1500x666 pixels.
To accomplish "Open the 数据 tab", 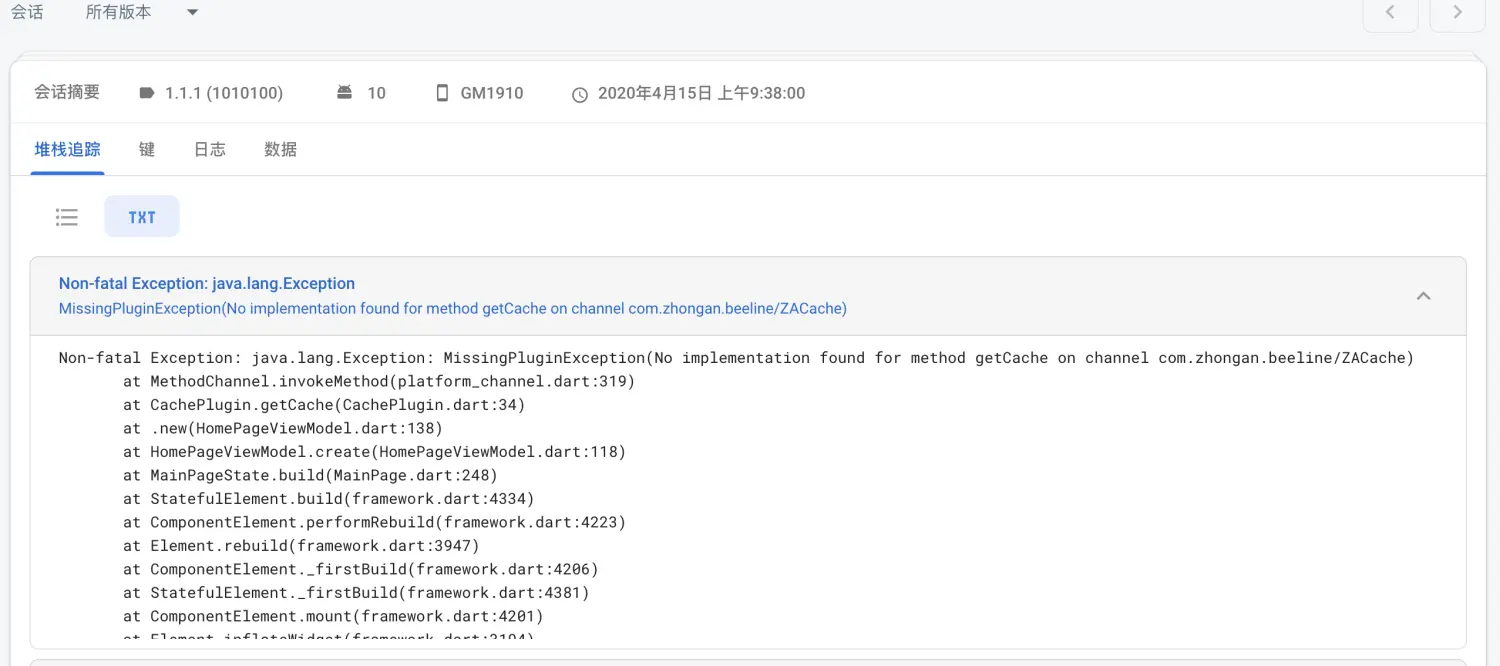I will [x=280, y=150].
